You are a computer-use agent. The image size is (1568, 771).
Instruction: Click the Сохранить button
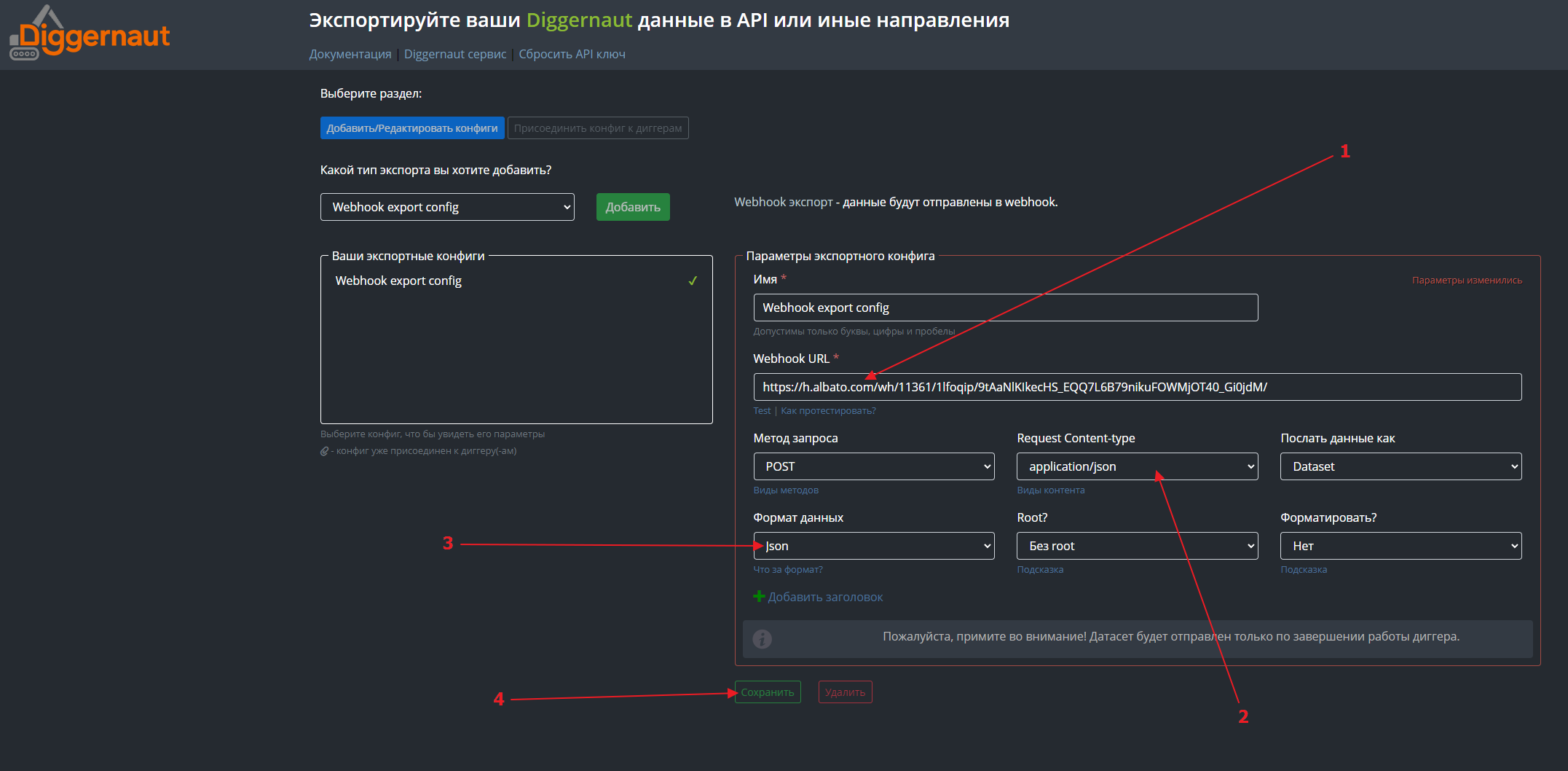click(768, 692)
